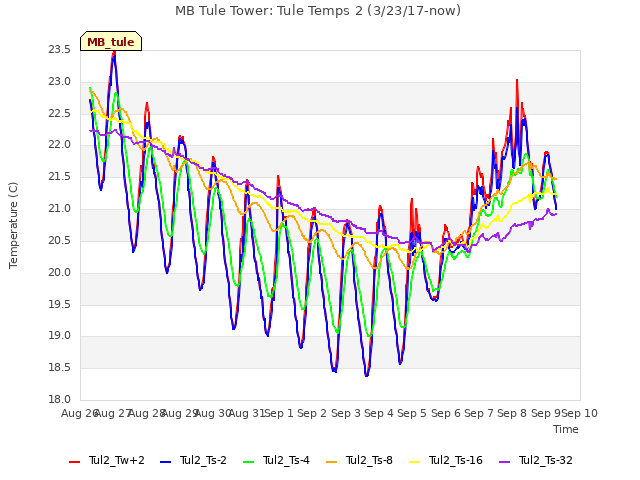
Task: Click the 21.5 y-axis tick label
Action: pyautogui.click(x=60, y=177)
